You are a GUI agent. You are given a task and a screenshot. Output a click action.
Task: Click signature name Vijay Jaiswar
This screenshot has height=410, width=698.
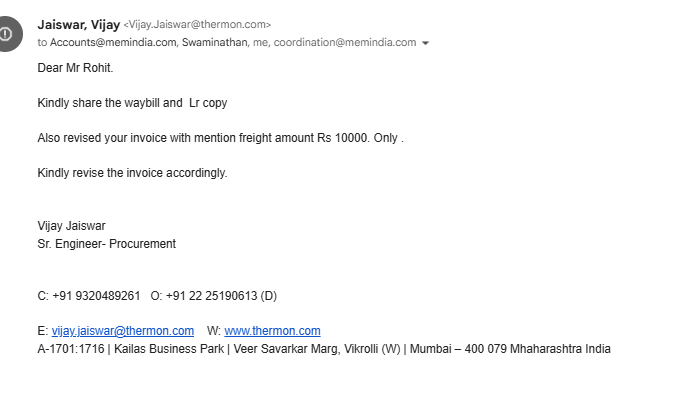(71, 226)
